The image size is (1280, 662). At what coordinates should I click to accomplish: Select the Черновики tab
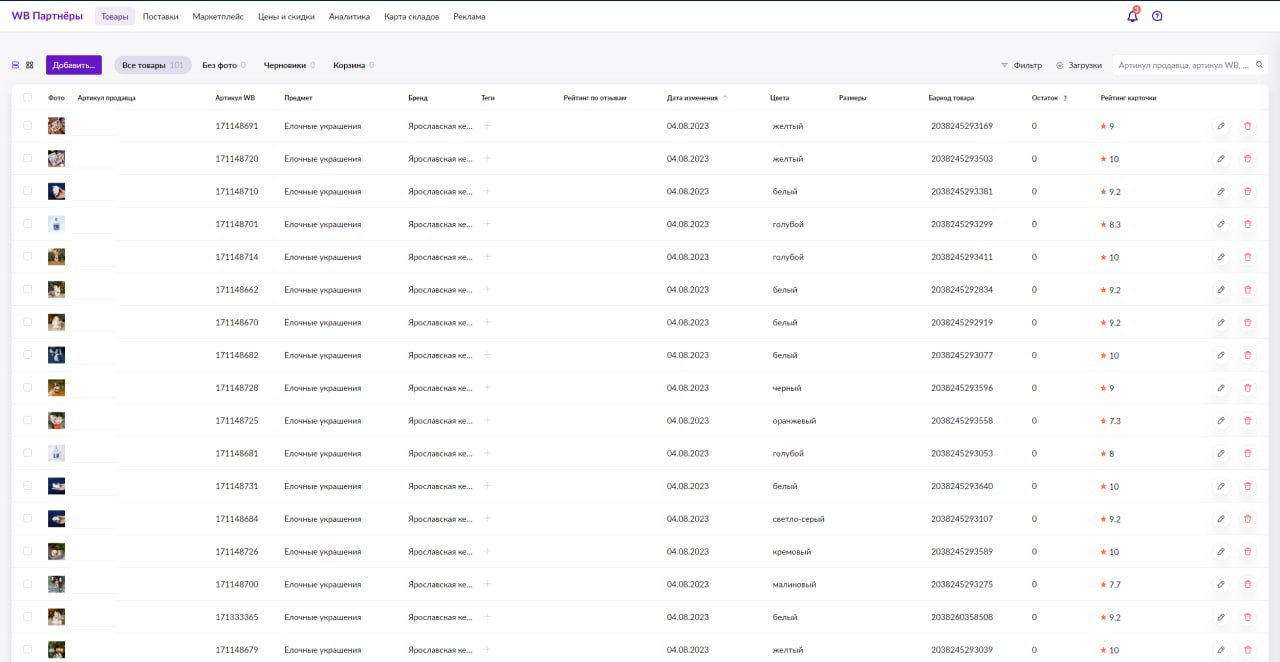289,65
